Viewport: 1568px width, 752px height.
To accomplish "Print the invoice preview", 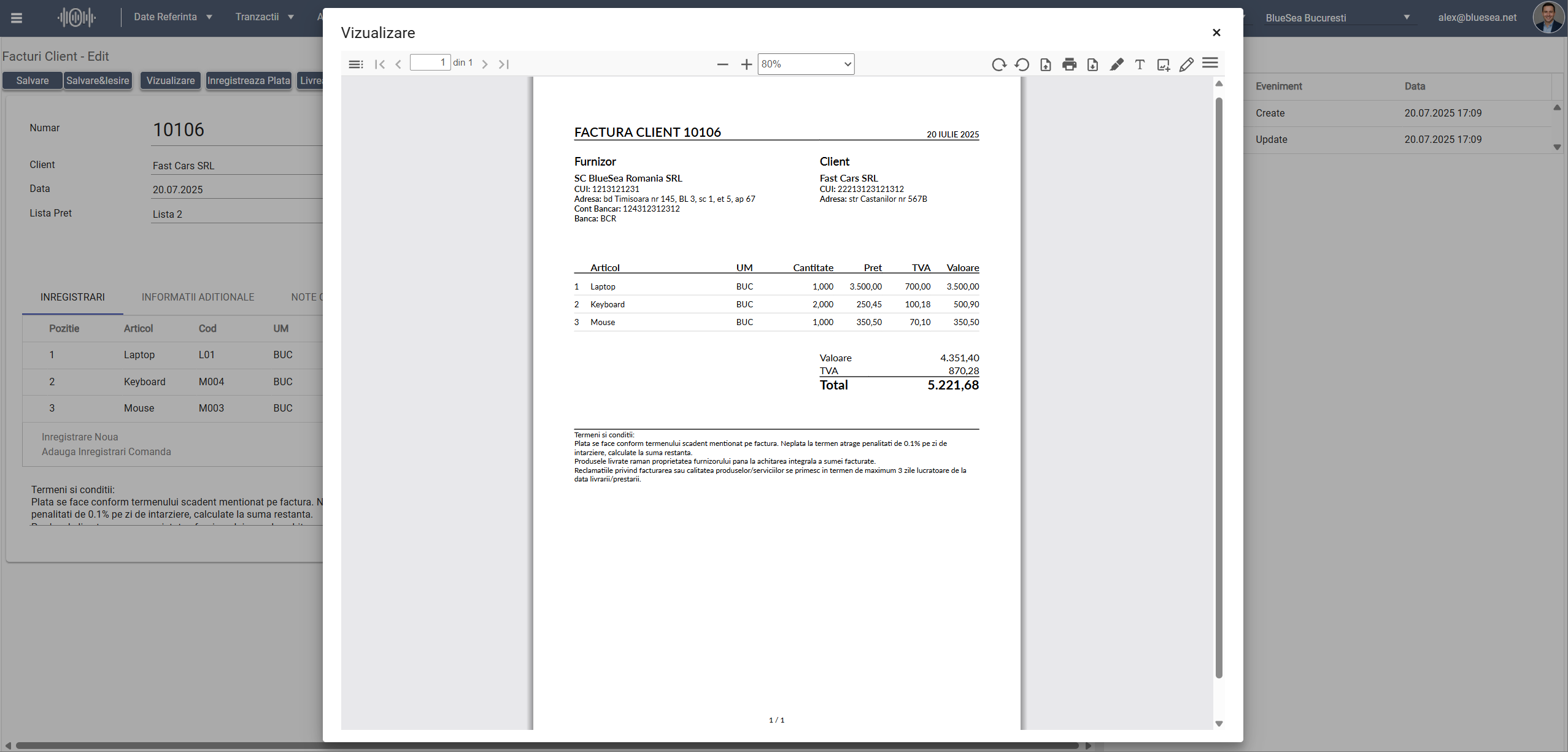I will pyautogui.click(x=1069, y=64).
